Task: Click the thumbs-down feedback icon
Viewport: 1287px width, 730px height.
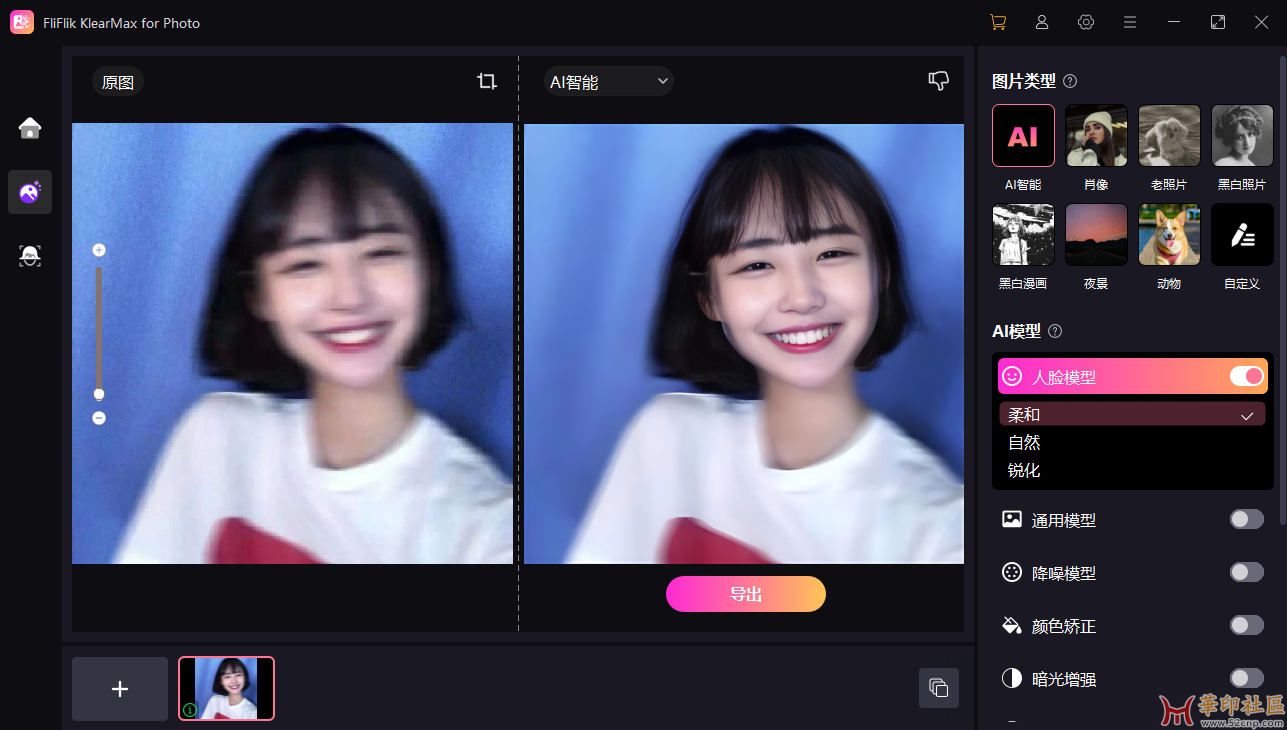Action: [x=938, y=81]
